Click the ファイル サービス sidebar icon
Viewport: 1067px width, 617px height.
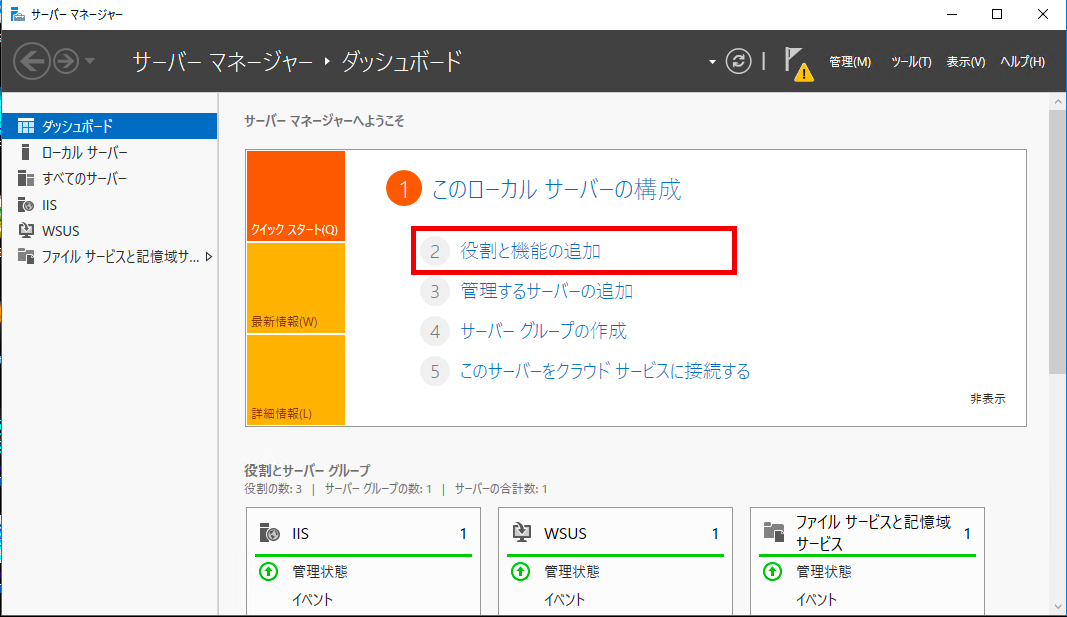tap(26, 256)
